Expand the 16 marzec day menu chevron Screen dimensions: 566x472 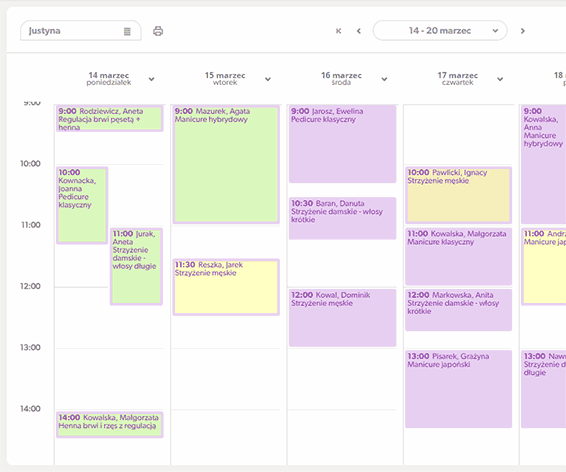pyautogui.click(x=384, y=79)
